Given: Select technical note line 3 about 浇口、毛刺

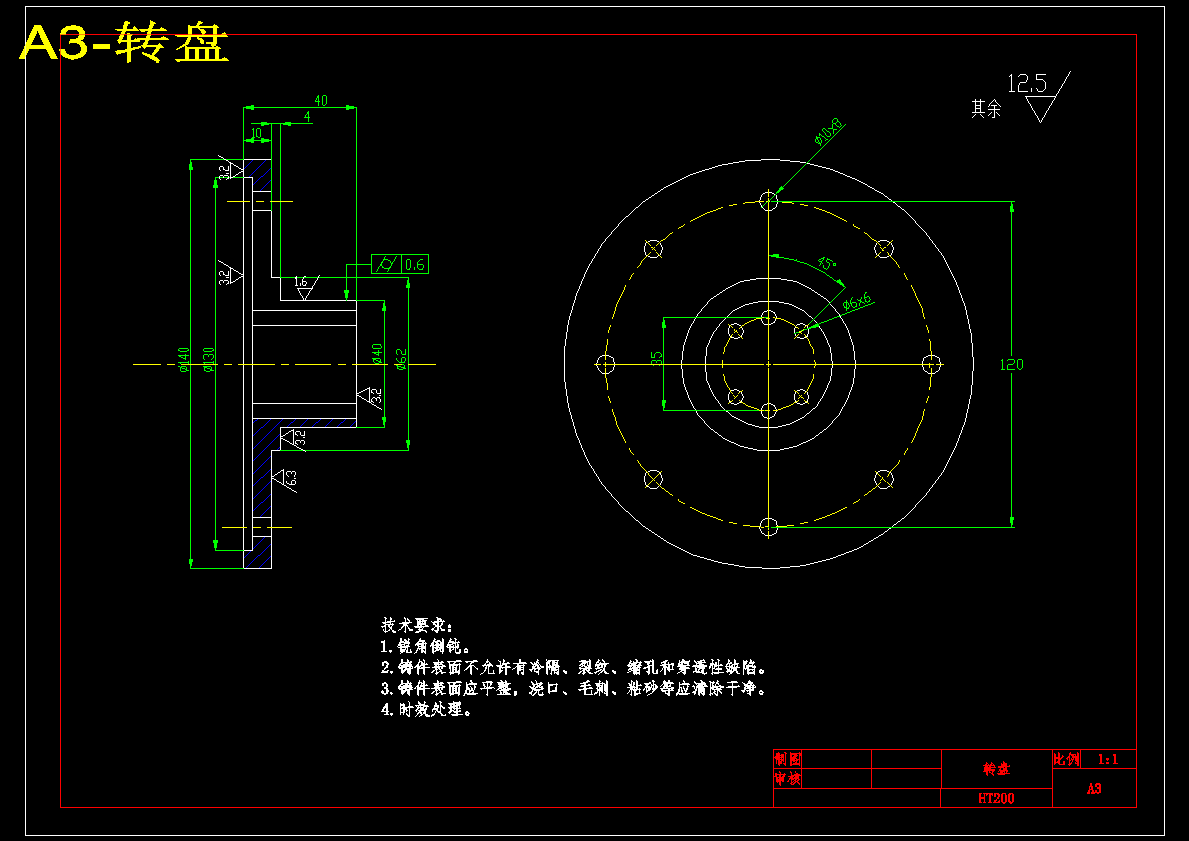Looking at the screenshot, I should pyautogui.click(x=576, y=689).
